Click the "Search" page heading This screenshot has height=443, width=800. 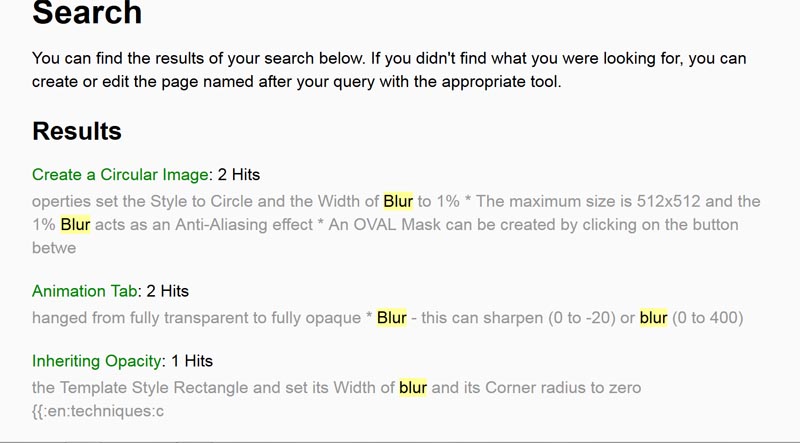(87, 14)
